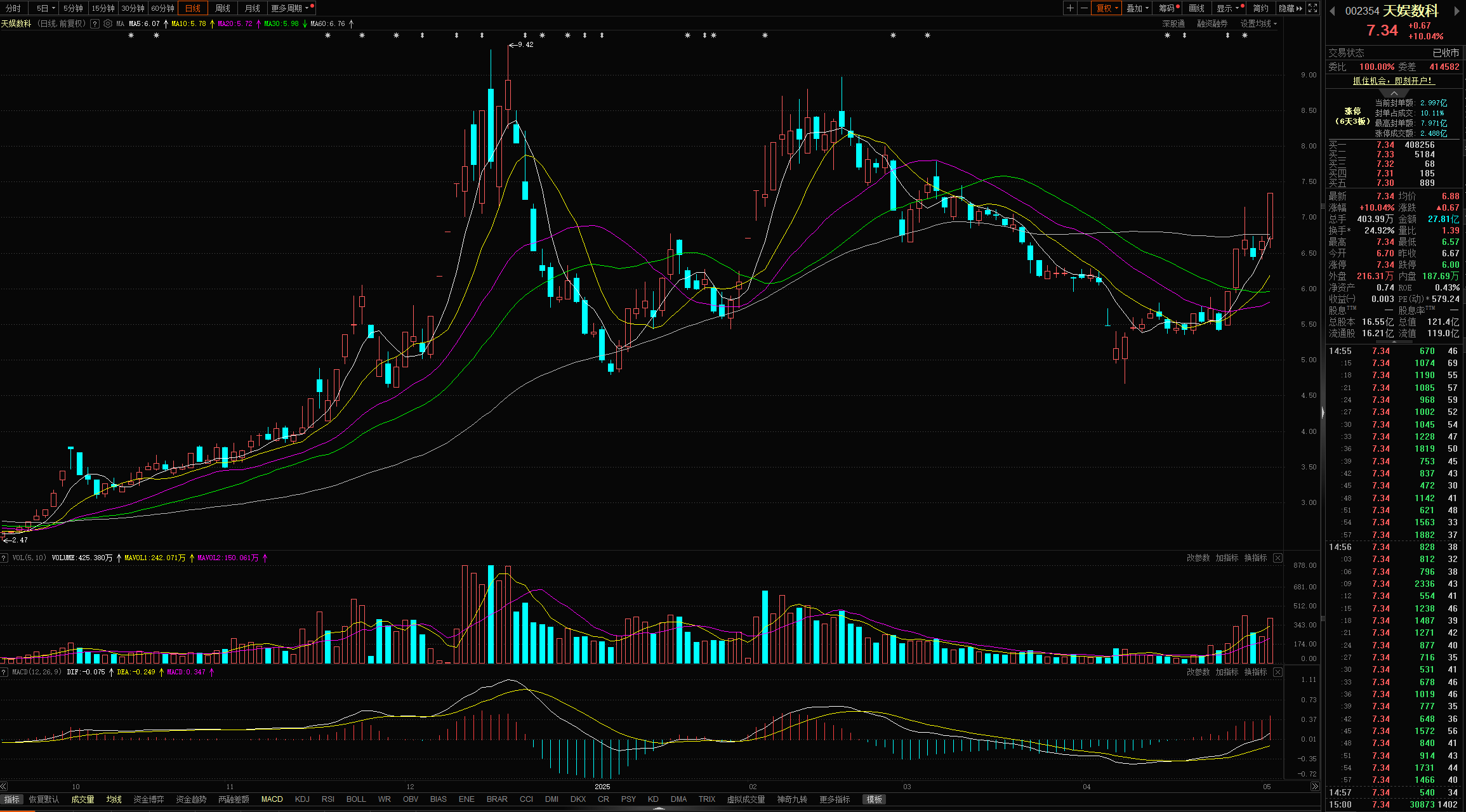
Task: Open the 复权 dropdown
Action: pos(1107,8)
